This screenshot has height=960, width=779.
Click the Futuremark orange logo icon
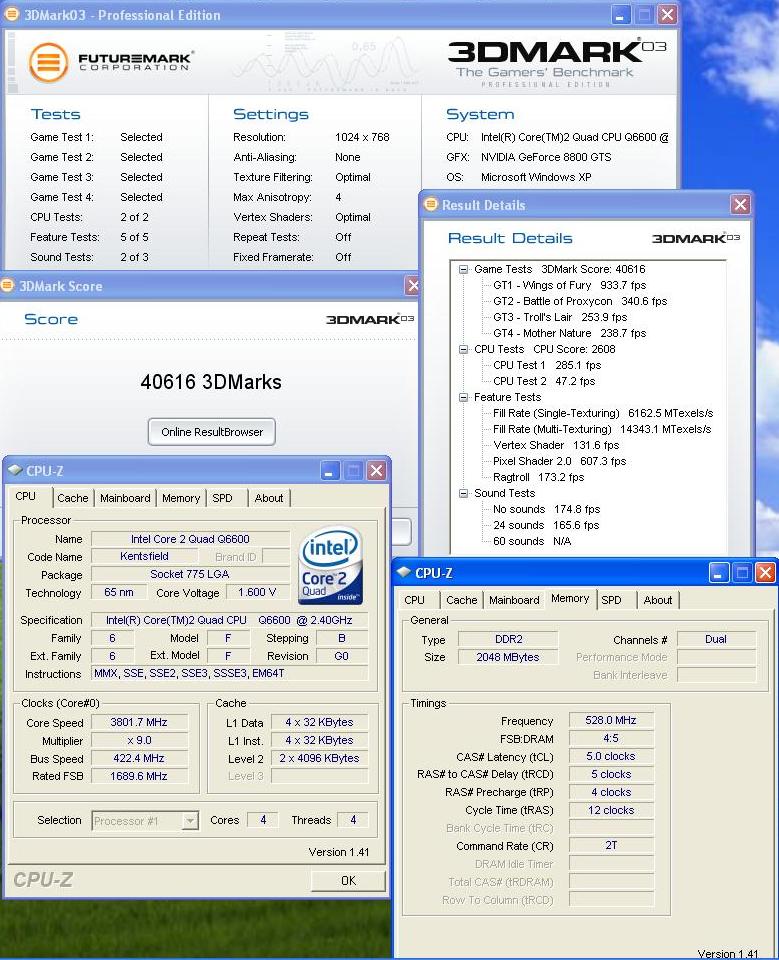click(x=48, y=62)
